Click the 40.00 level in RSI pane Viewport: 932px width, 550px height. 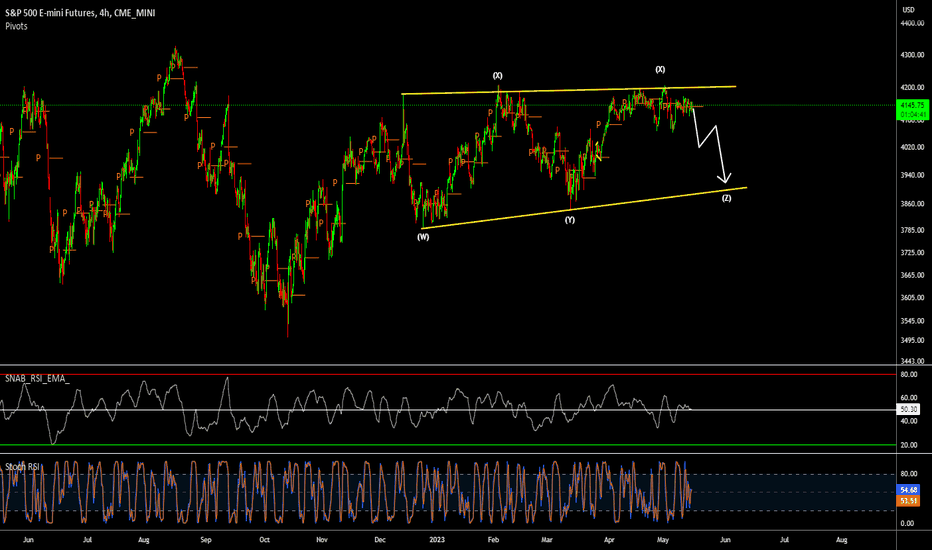[909, 421]
